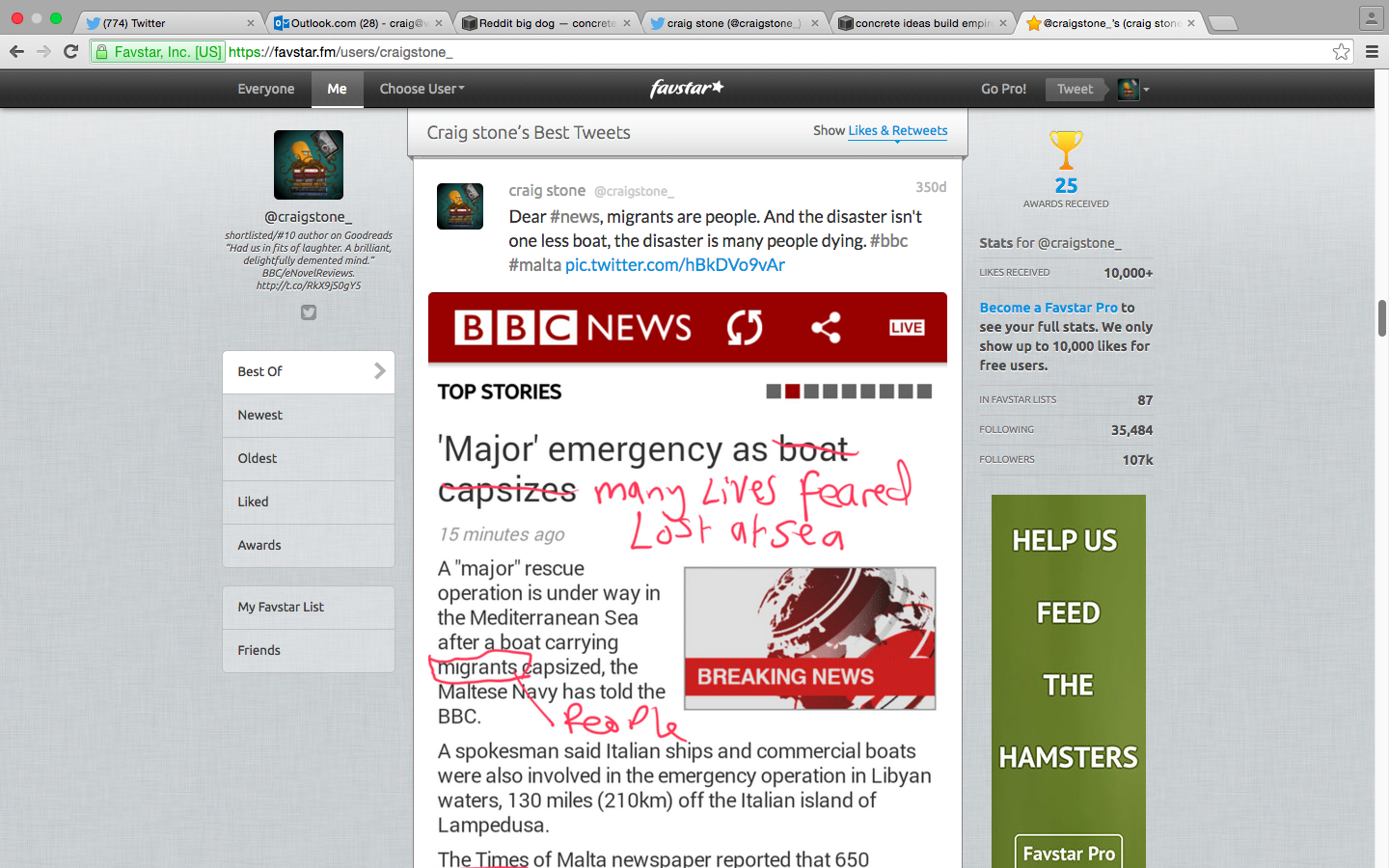Click the BBC News refresh icon
Image resolution: width=1389 pixels, height=868 pixels.
745,327
